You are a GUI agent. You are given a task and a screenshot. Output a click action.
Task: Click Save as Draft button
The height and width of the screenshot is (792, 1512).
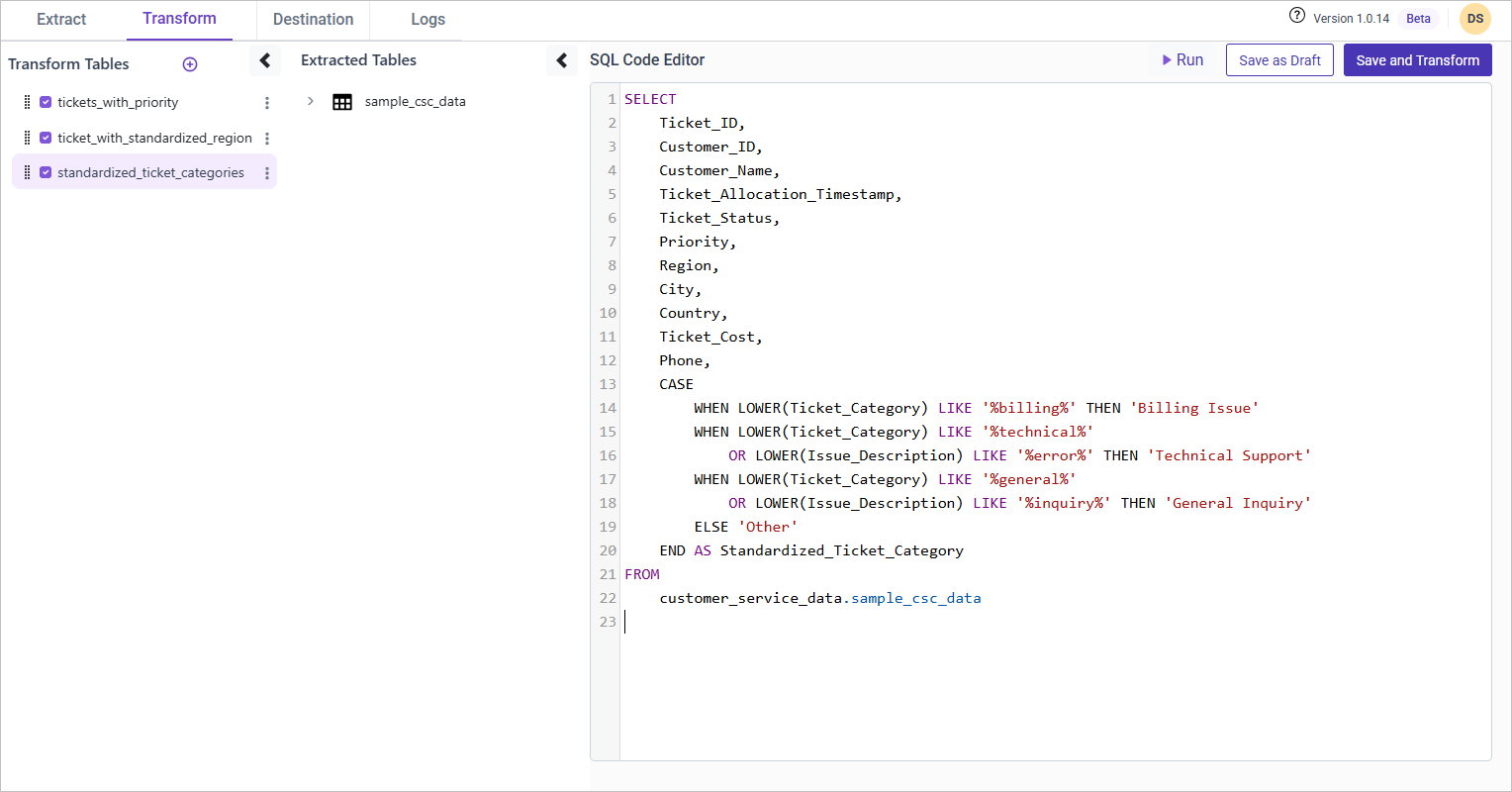(1279, 60)
